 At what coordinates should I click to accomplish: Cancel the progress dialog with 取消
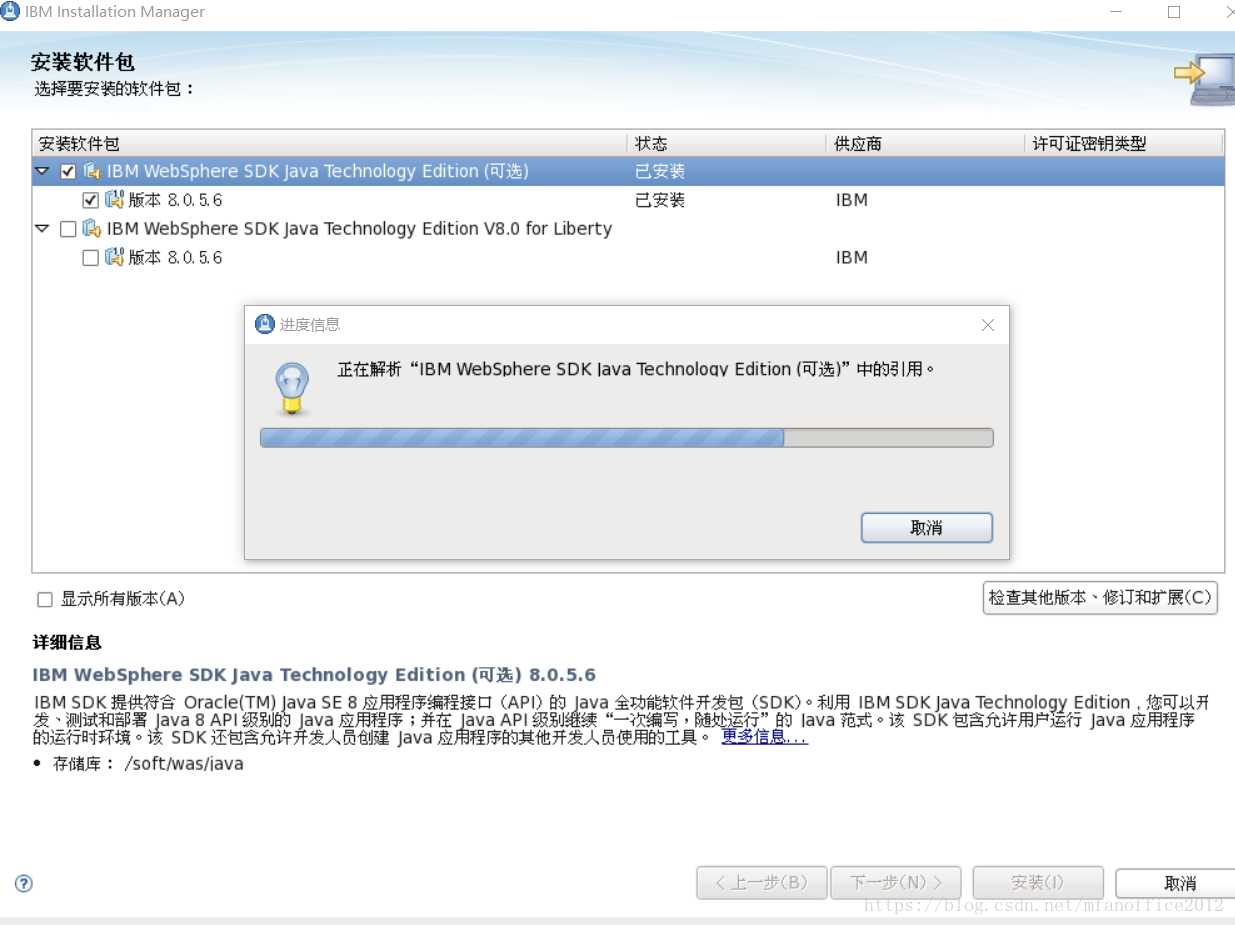pyautogui.click(x=927, y=528)
